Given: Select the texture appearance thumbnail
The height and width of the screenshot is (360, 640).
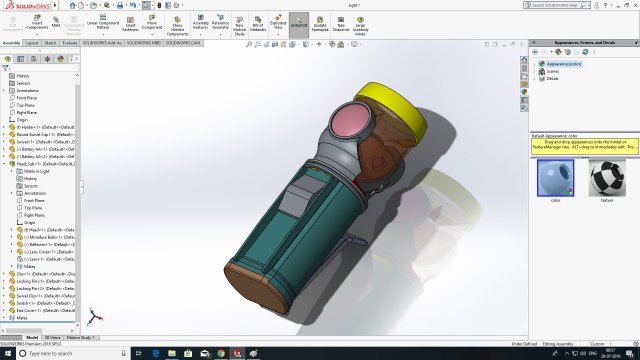Looking at the screenshot, I should [x=607, y=178].
